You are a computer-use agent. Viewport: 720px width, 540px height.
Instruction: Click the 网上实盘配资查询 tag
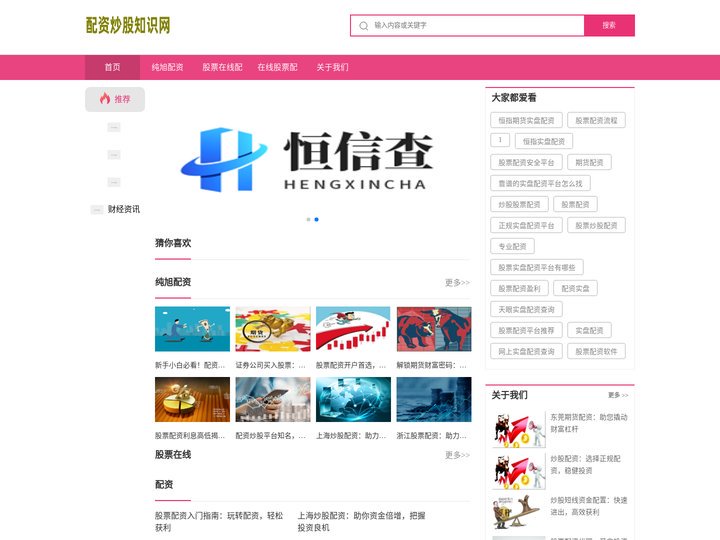[x=526, y=352]
